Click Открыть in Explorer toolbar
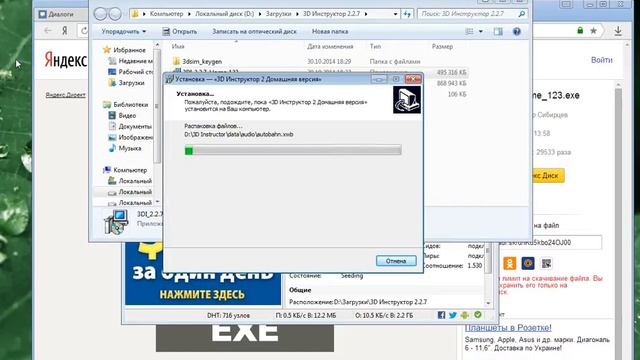 point(179,31)
